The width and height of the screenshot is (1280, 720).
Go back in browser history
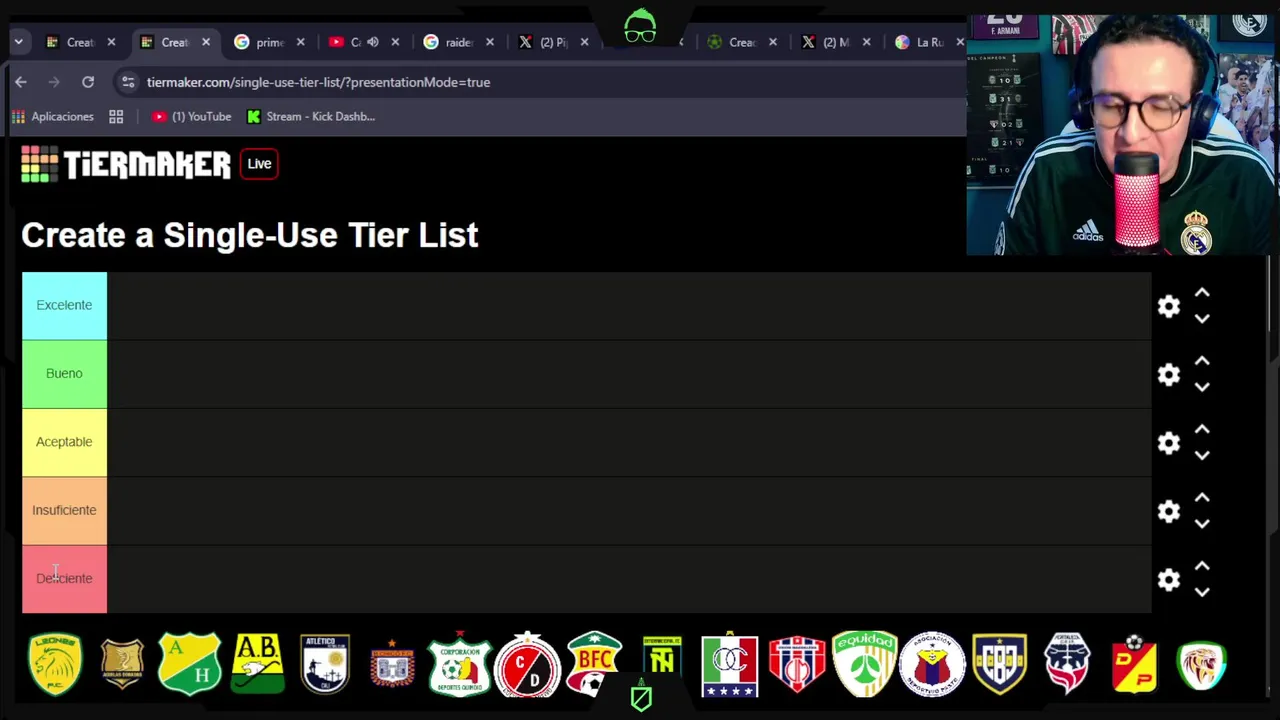pyautogui.click(x=21, y=82)
